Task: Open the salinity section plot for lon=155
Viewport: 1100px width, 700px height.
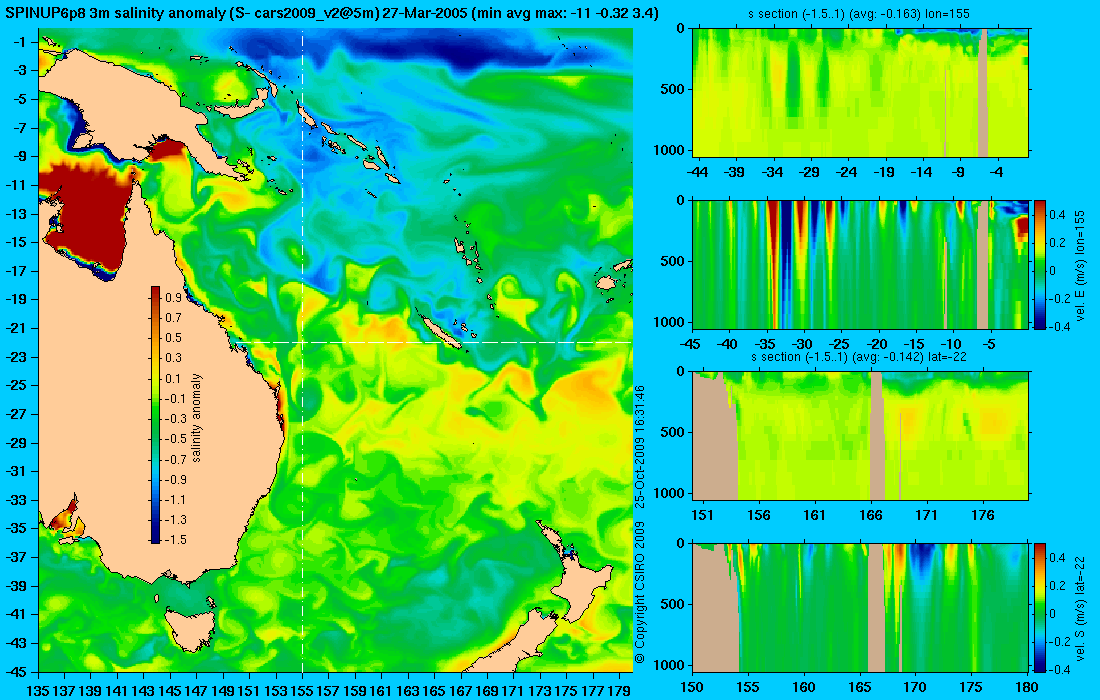Action: click(861, 93)
